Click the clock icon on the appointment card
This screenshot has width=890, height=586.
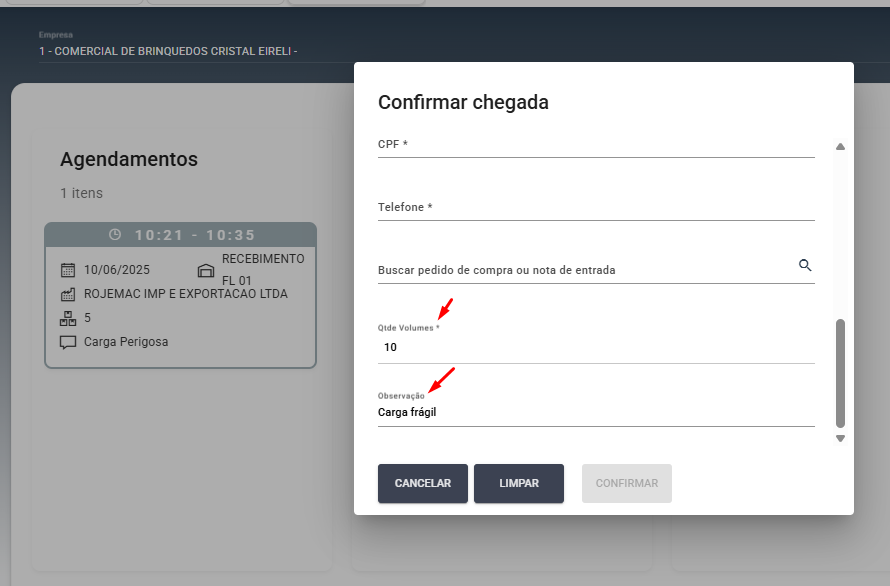(x=115, y=235)
